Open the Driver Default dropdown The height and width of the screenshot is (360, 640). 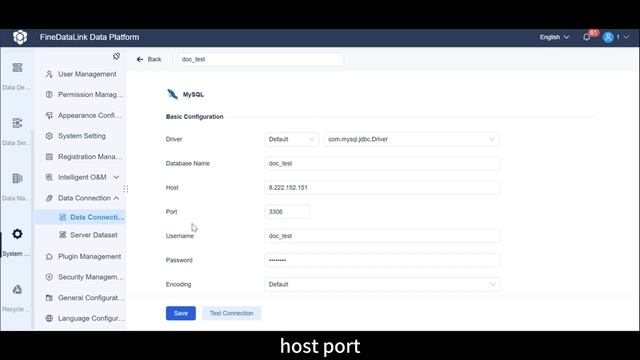click(291, 139)
